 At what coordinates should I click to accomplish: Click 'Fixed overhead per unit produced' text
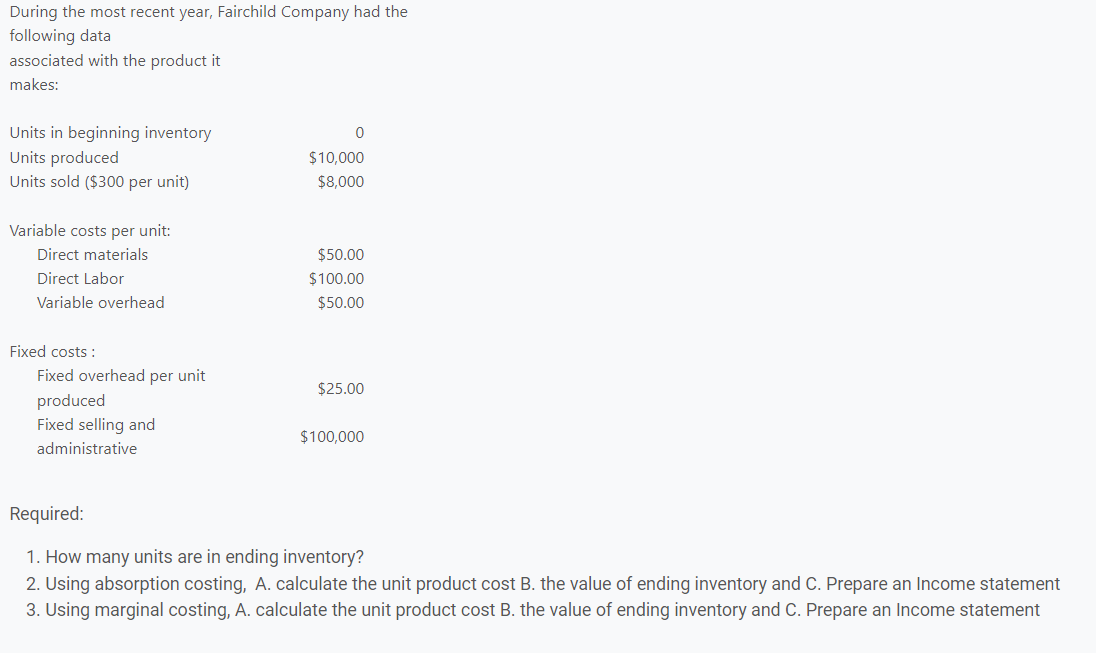pyautogui.click(x=121, y=388)
